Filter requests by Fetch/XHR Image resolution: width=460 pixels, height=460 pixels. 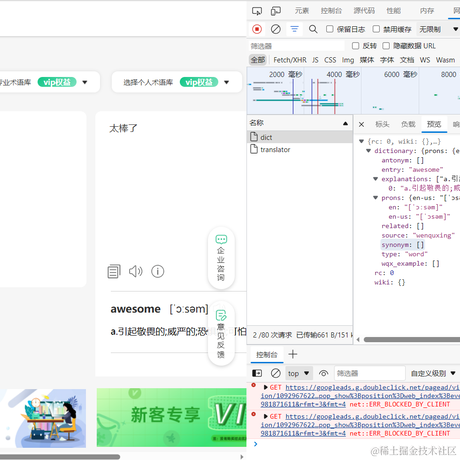[x=290, y=60]
